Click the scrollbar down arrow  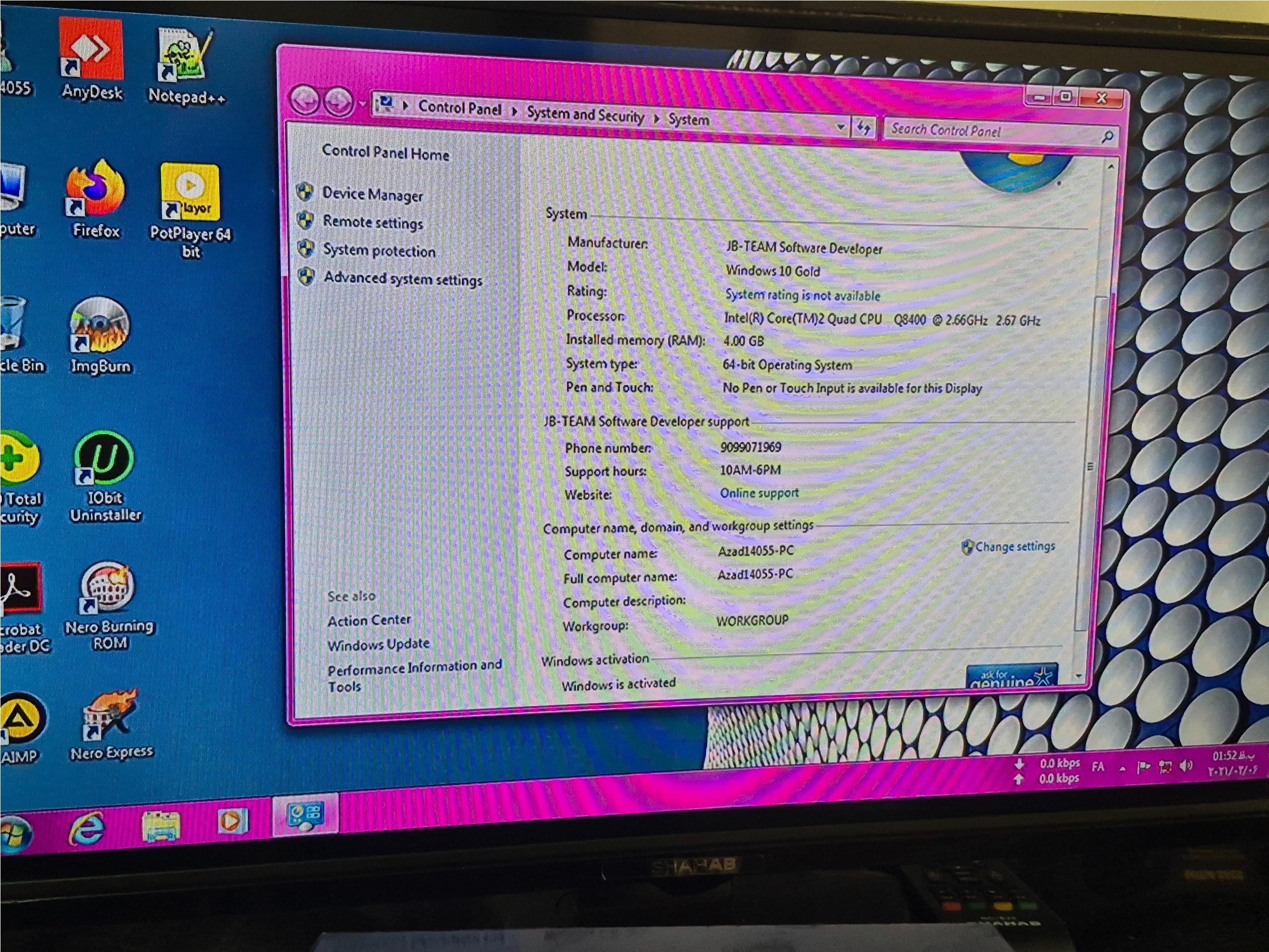tap(1079, 676)
